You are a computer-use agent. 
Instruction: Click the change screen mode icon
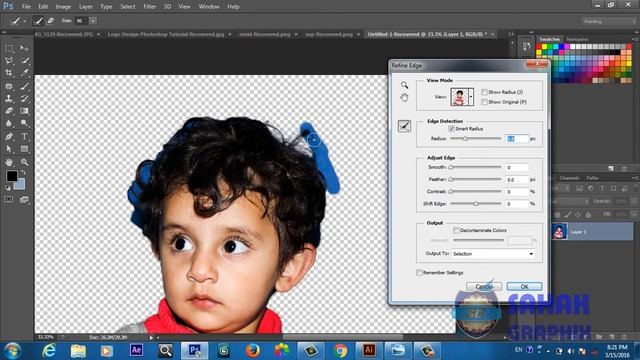[x=24, y=199]
